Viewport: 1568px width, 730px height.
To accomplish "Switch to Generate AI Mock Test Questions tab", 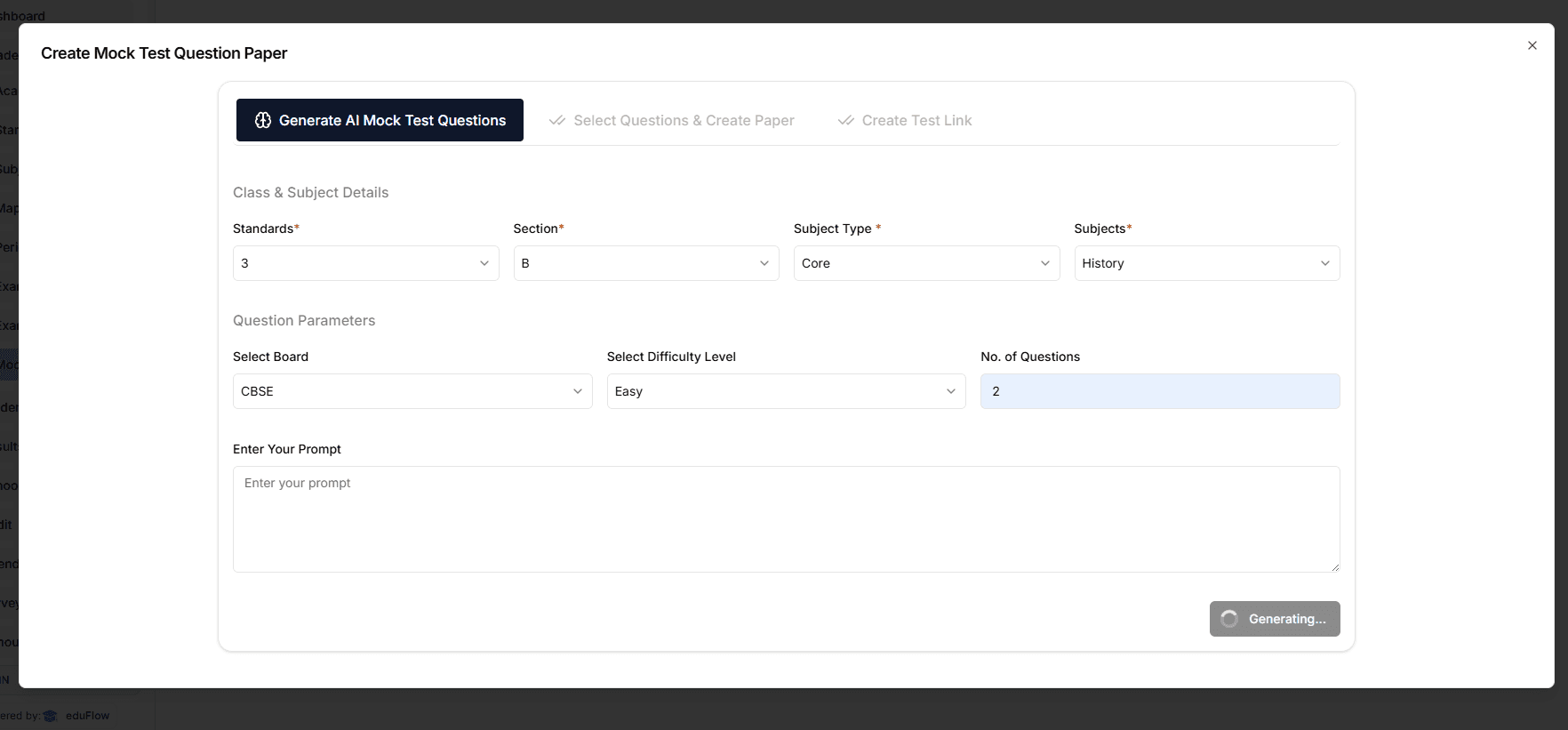I will (380, 120).
